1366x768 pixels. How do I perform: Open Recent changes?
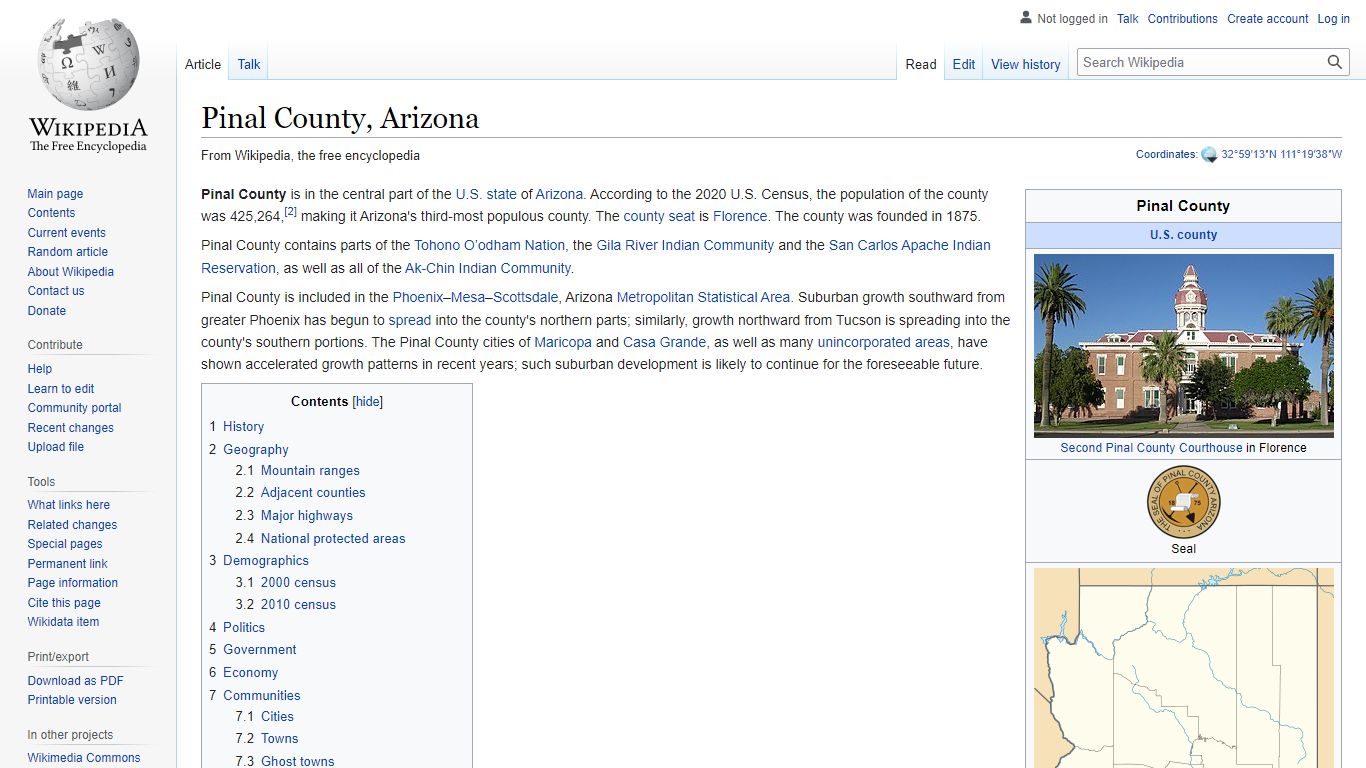(70, 428)
